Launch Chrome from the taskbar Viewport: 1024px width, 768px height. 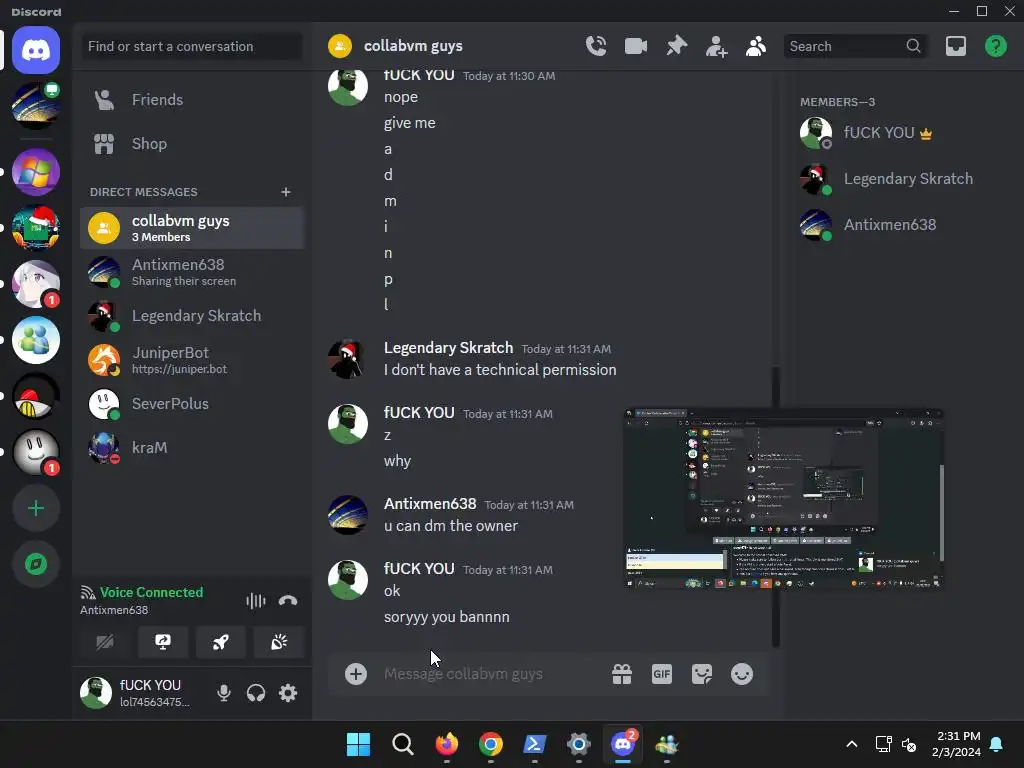coord(490,744)
